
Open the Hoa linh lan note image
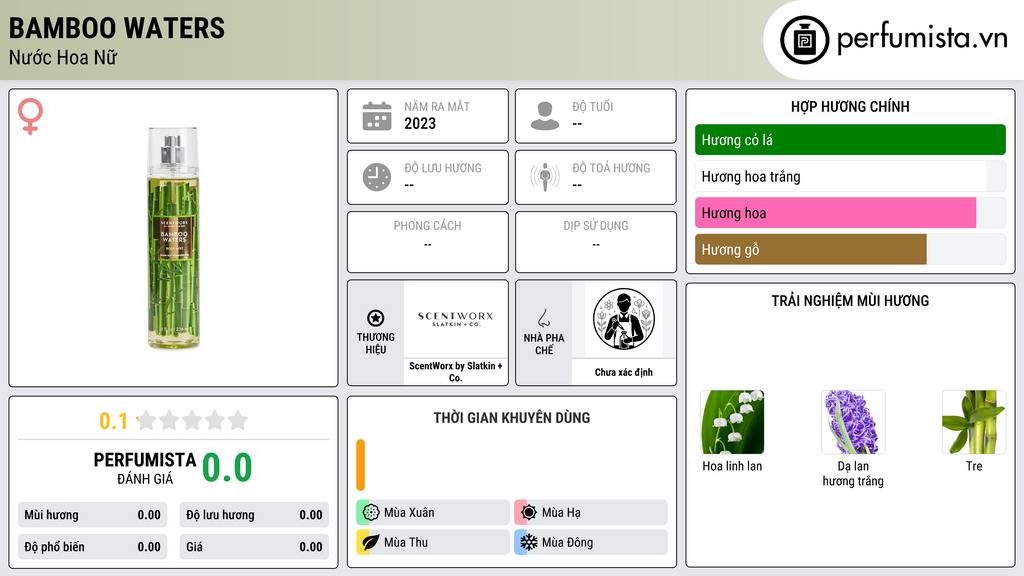tap(732, 422)
